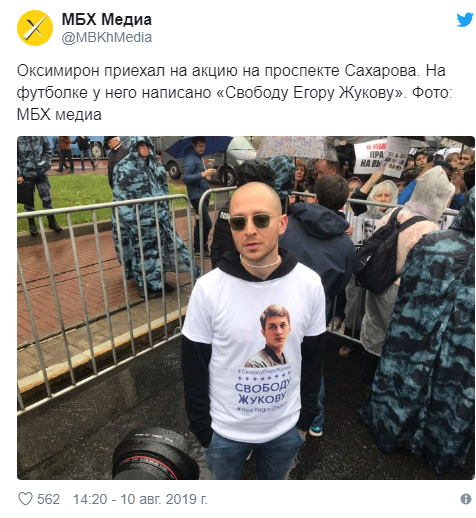This screenshot has height=518, width=476.
Task: Click the camera lens in the photo
Action: click(155, 454)
